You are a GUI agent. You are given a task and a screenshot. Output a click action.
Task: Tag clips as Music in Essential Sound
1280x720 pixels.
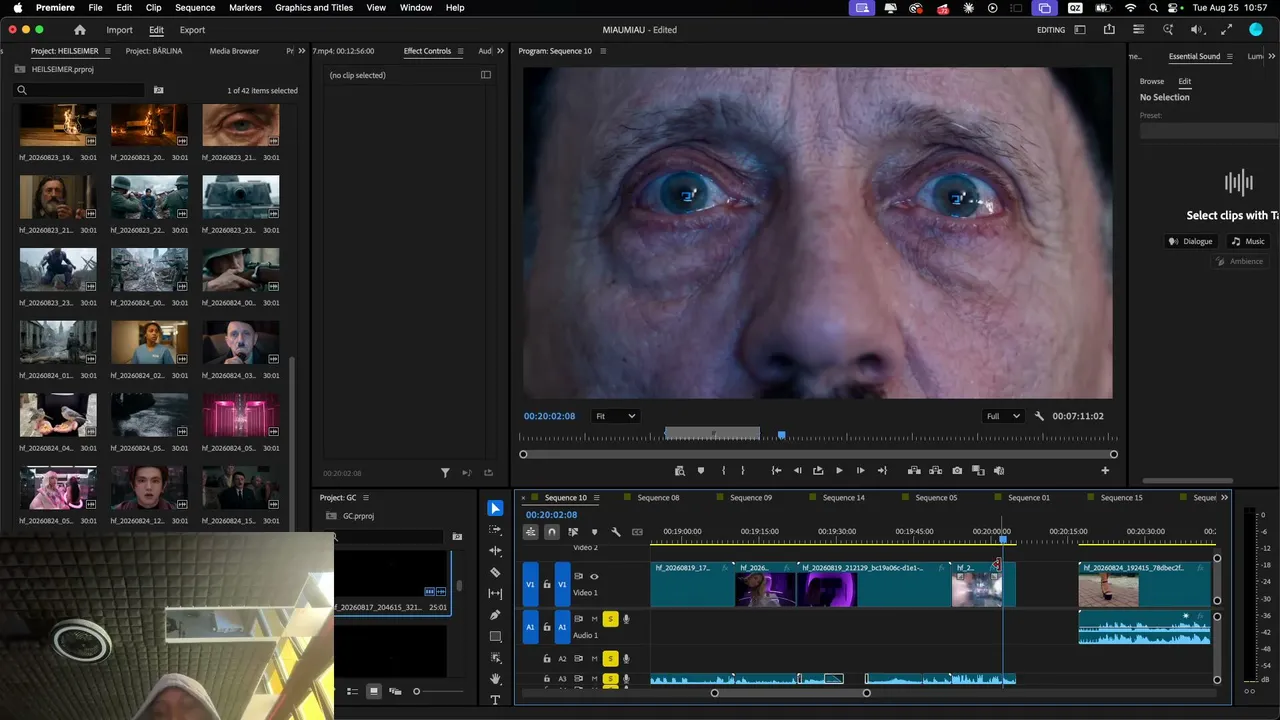click(x=1248, y=241)
